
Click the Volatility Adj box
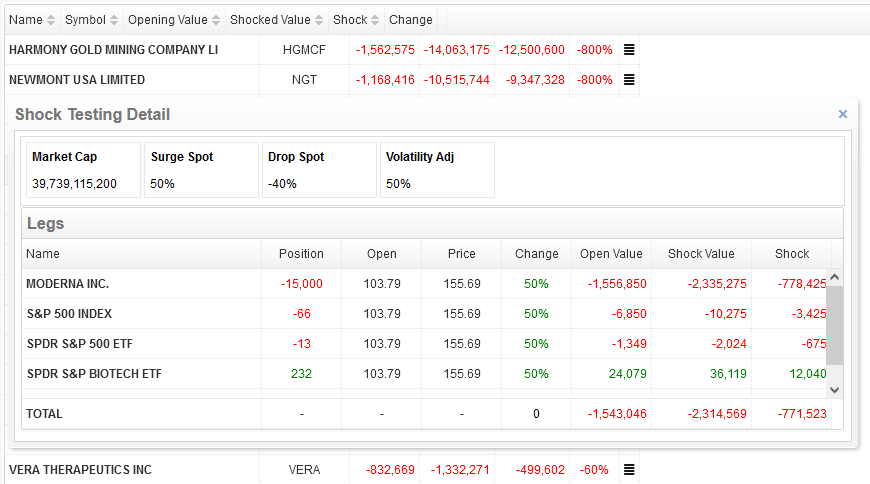coord(437,170)
